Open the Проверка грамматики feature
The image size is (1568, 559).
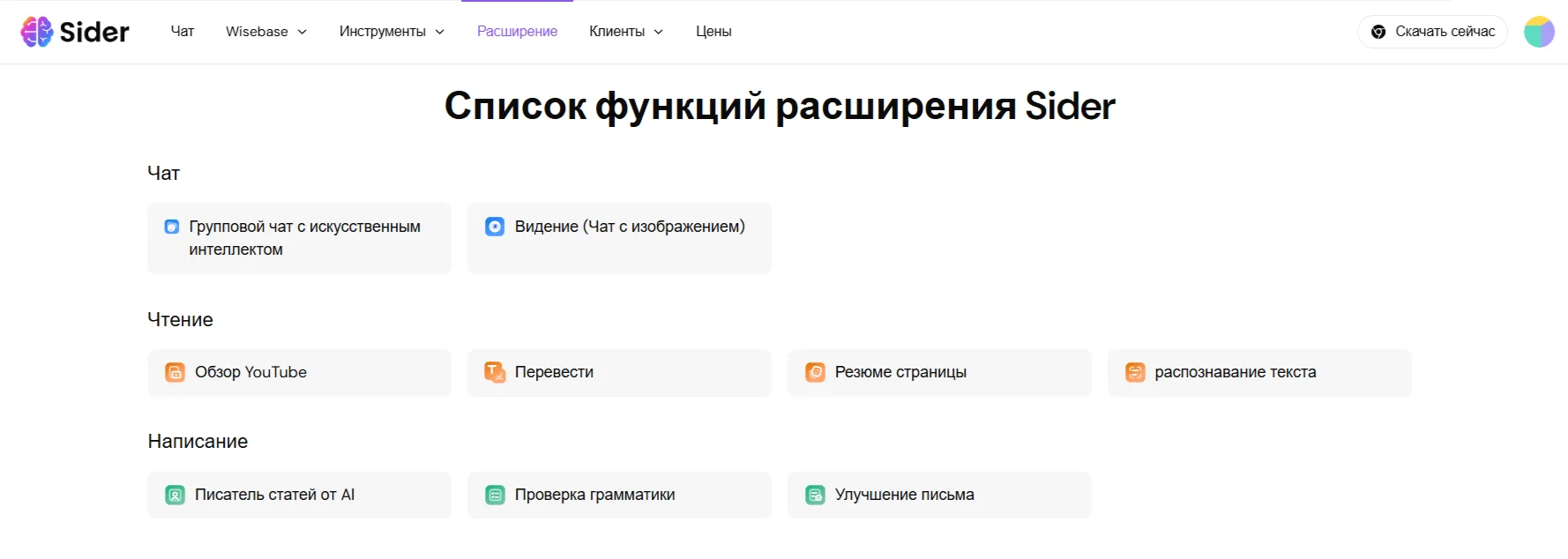[619, 495]
